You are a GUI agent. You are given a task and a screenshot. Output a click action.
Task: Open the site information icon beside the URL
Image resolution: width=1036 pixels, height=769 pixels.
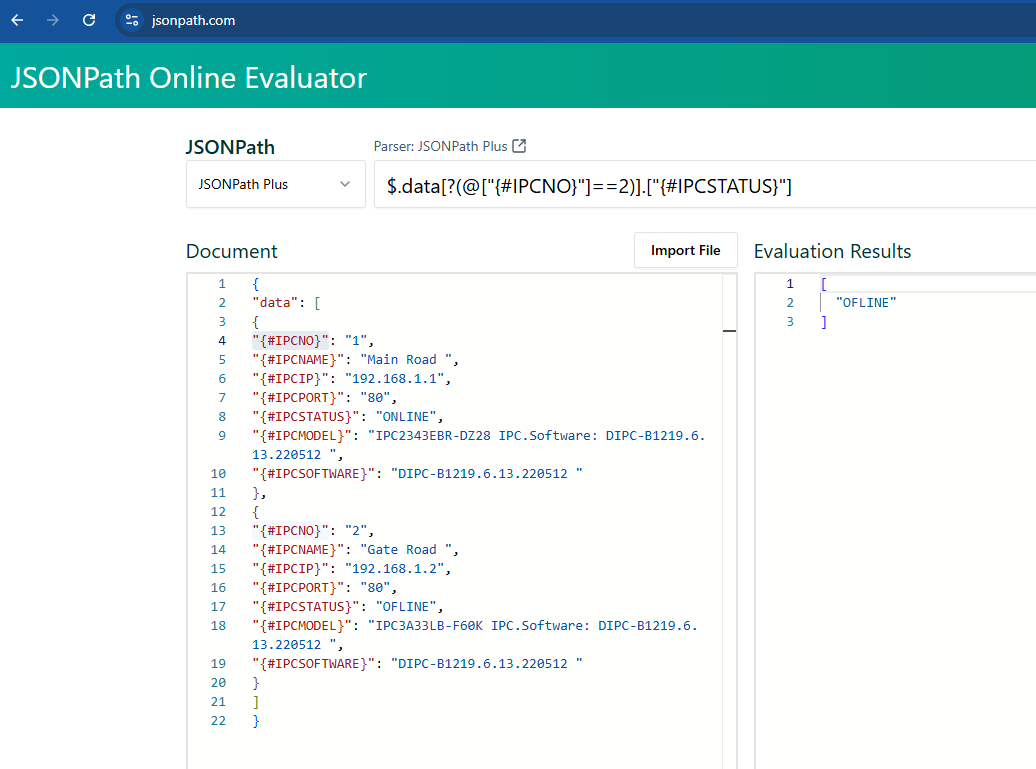coord(132,20)
